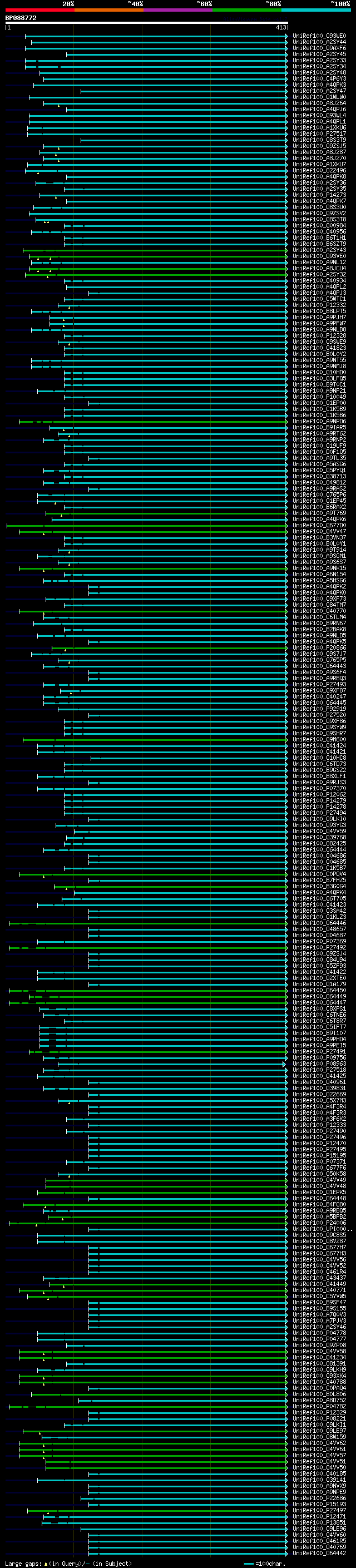The image size is (356, 1568).
Task: Select the UniRef100_Q9M600 entry
Action: pos(319,740)
